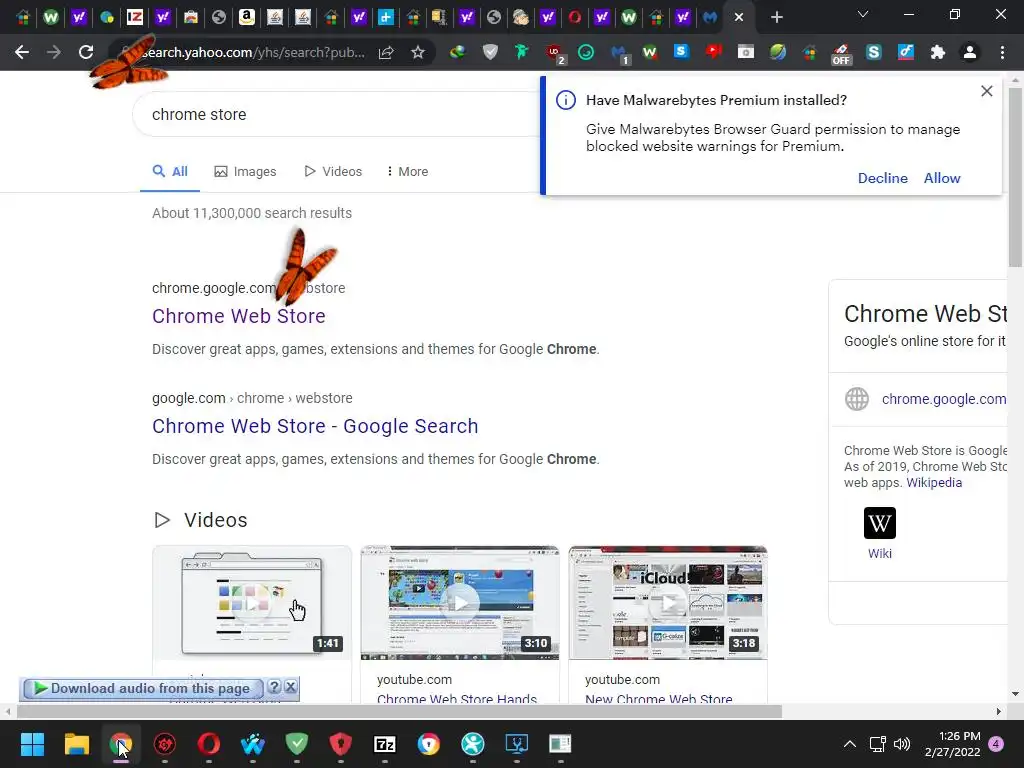Open 7-Zip from the taskbar

pos(385,744)
